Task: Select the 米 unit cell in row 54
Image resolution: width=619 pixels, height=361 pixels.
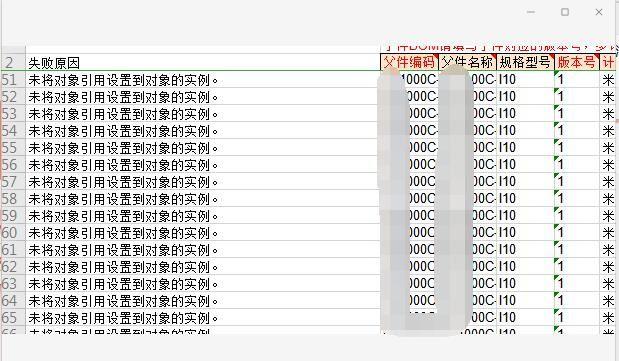Action: click(x=608, y=131)
